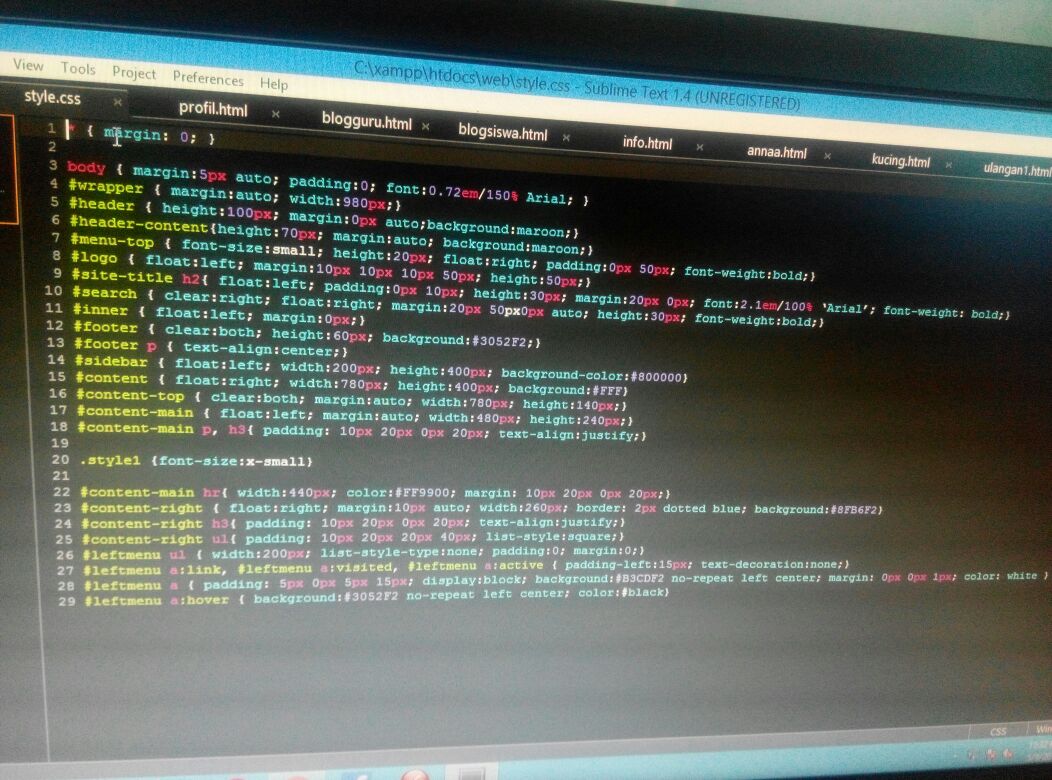Click the orange-bordered minimap on the left edge
Screen dimensions: 1052x780
click(x=7, y=168)
